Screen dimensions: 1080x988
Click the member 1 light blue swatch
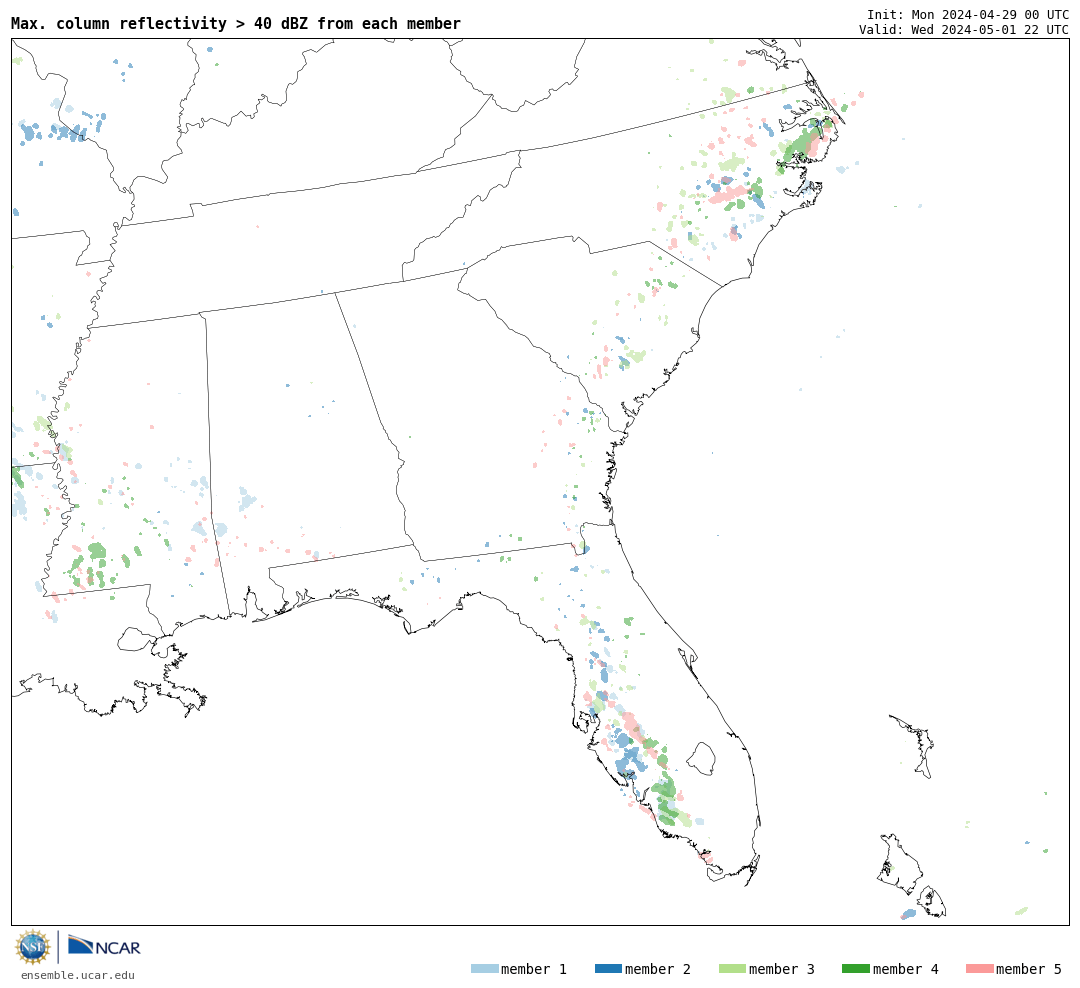[x=484, y=969]
